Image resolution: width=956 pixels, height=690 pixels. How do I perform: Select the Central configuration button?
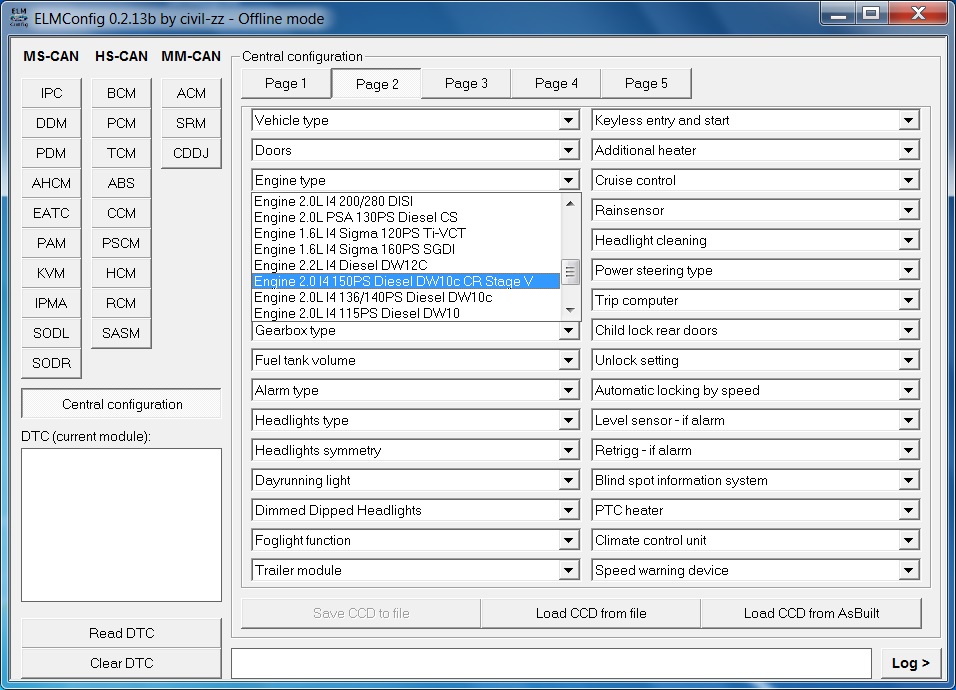[x=121, y=404]
